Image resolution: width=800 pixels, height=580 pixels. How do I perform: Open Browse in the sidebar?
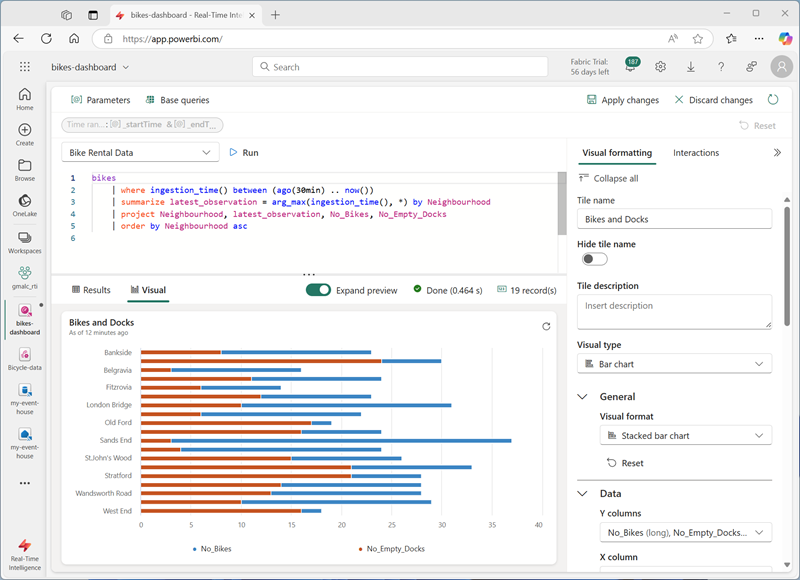[x=24, y=170]
